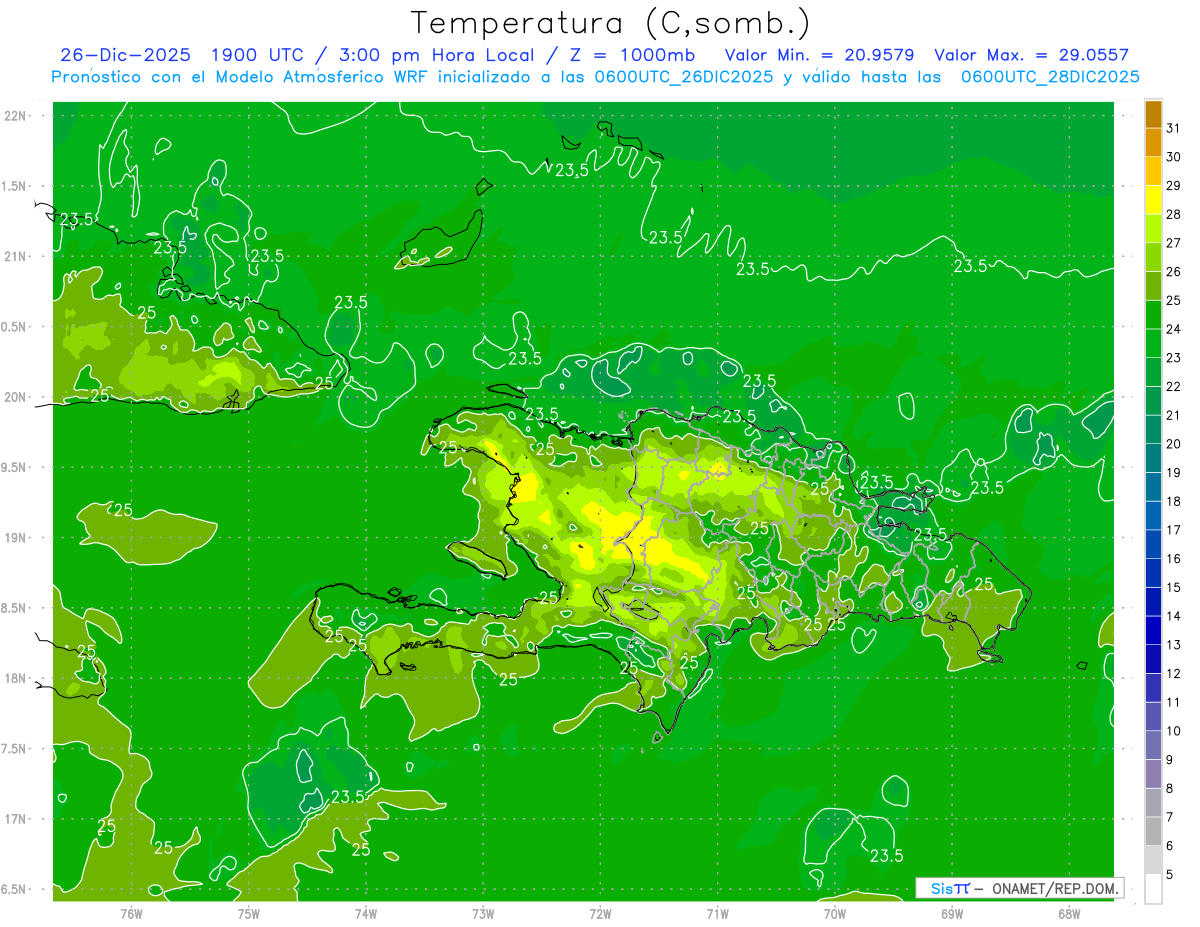The width and height of the screenshot is (1200, 927).
Task: Click the "72W" longitude axis label
Action: pos(600,914)
